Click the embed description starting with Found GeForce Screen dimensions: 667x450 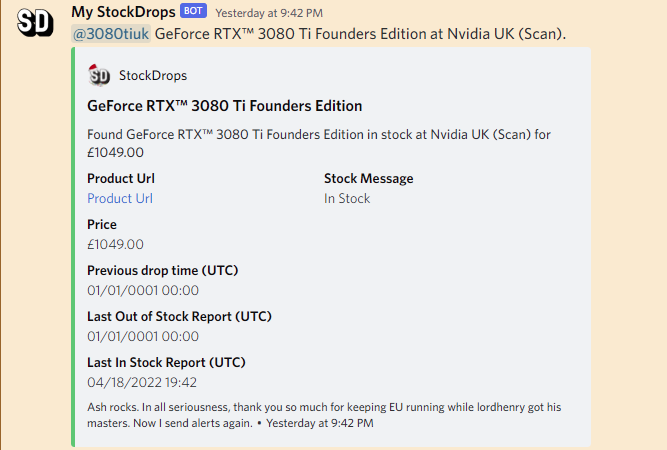coord(319,143)
